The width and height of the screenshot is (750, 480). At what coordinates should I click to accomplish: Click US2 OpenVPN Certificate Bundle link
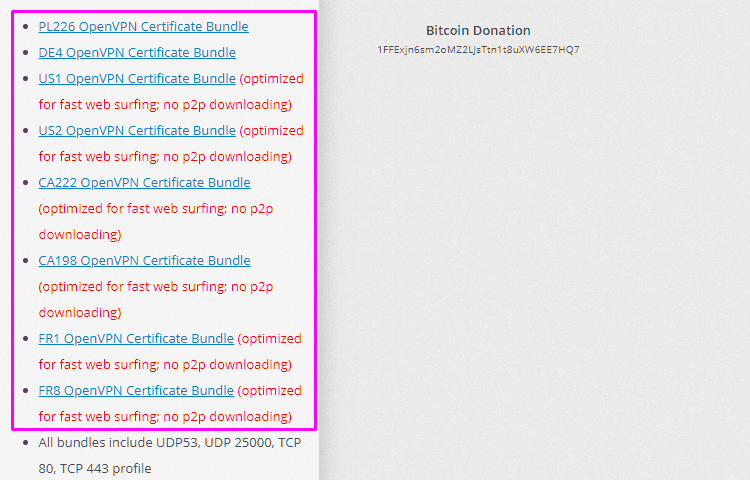click(x=137, y=131)
